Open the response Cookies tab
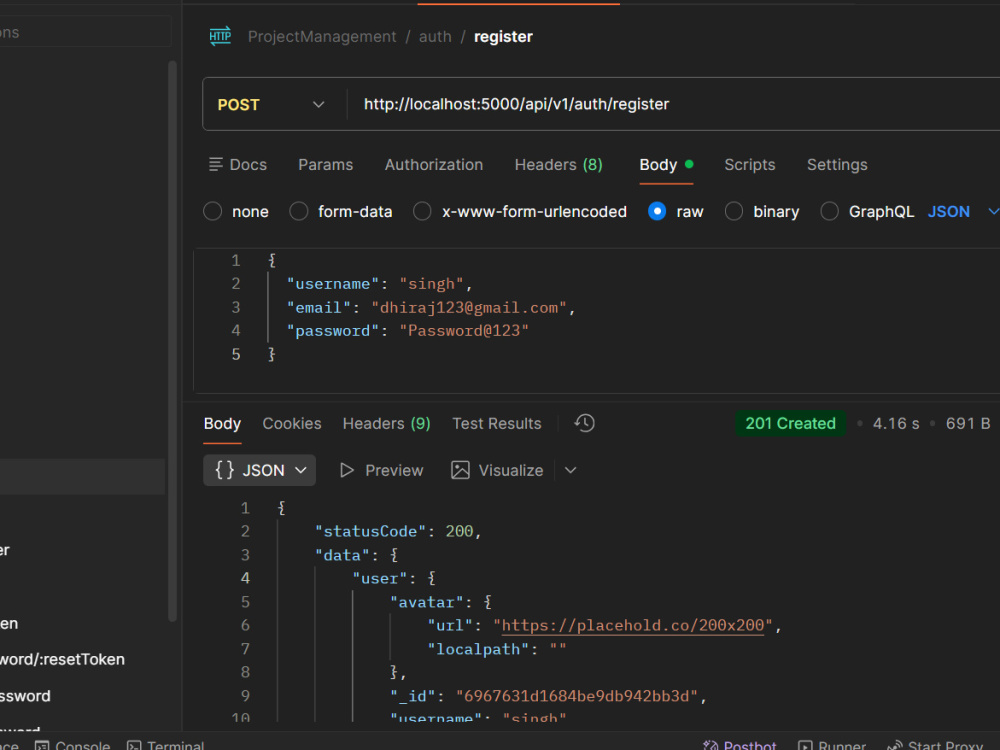Viewport: 1000px width, 750px height. click(x=292, y=423)
